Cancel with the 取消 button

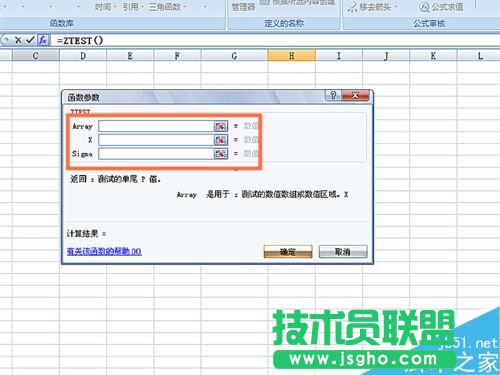pos(343,252)
